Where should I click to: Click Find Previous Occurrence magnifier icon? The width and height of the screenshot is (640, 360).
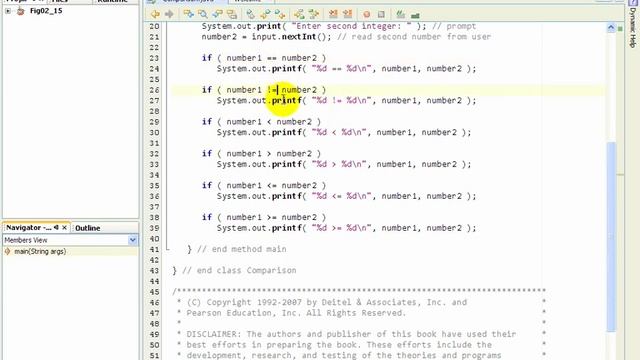click(203, 14)
